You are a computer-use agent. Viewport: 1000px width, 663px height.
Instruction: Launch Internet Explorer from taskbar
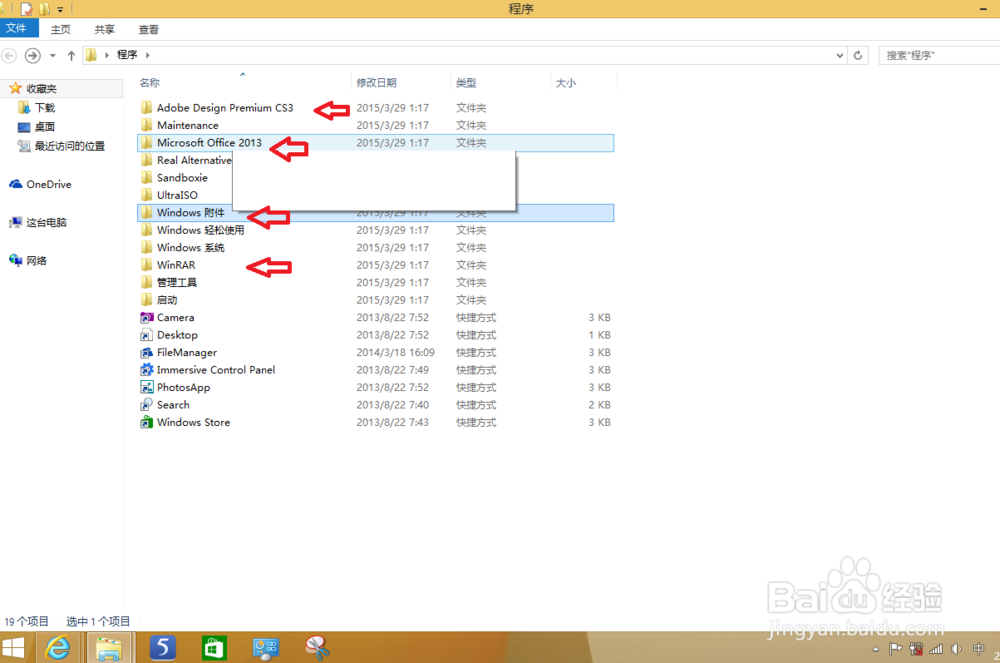pyautogui.click(x=58, y=648)
